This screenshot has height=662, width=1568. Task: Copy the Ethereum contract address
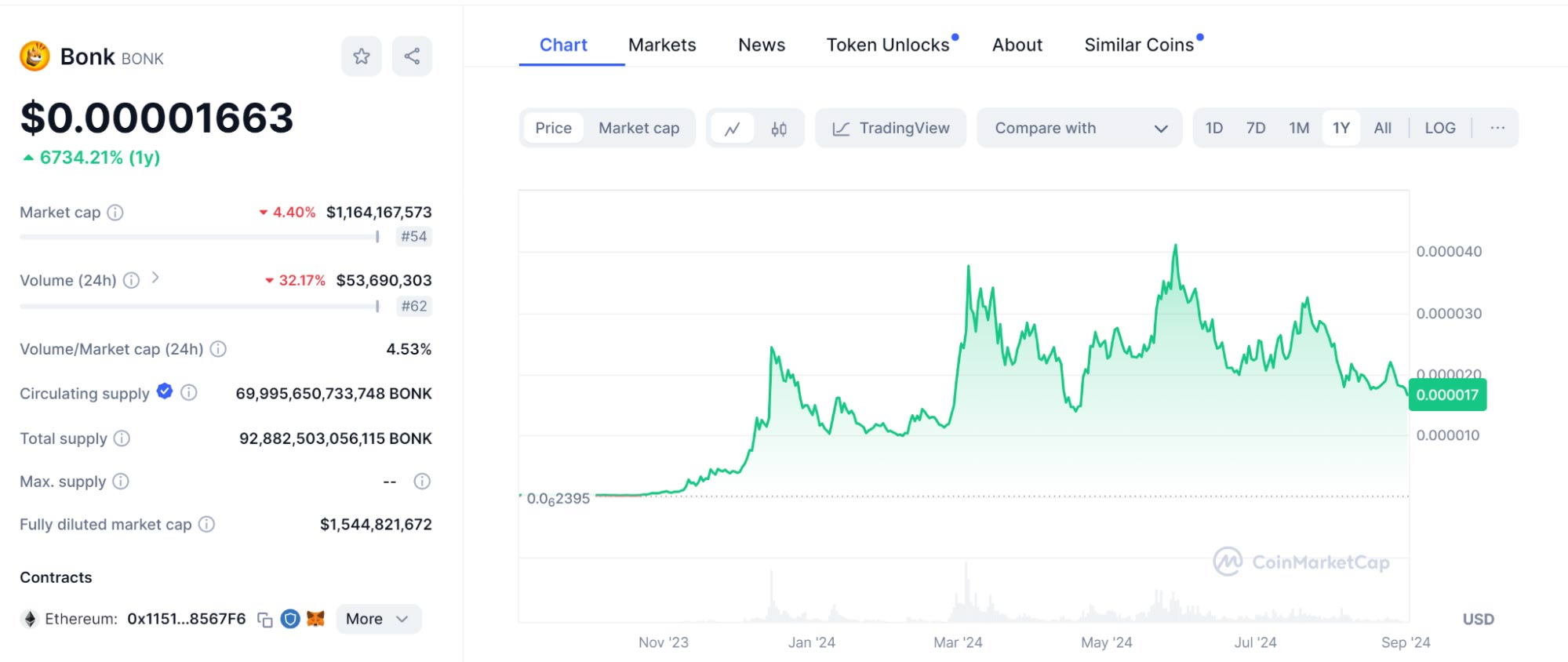click(x=265, y=620)
